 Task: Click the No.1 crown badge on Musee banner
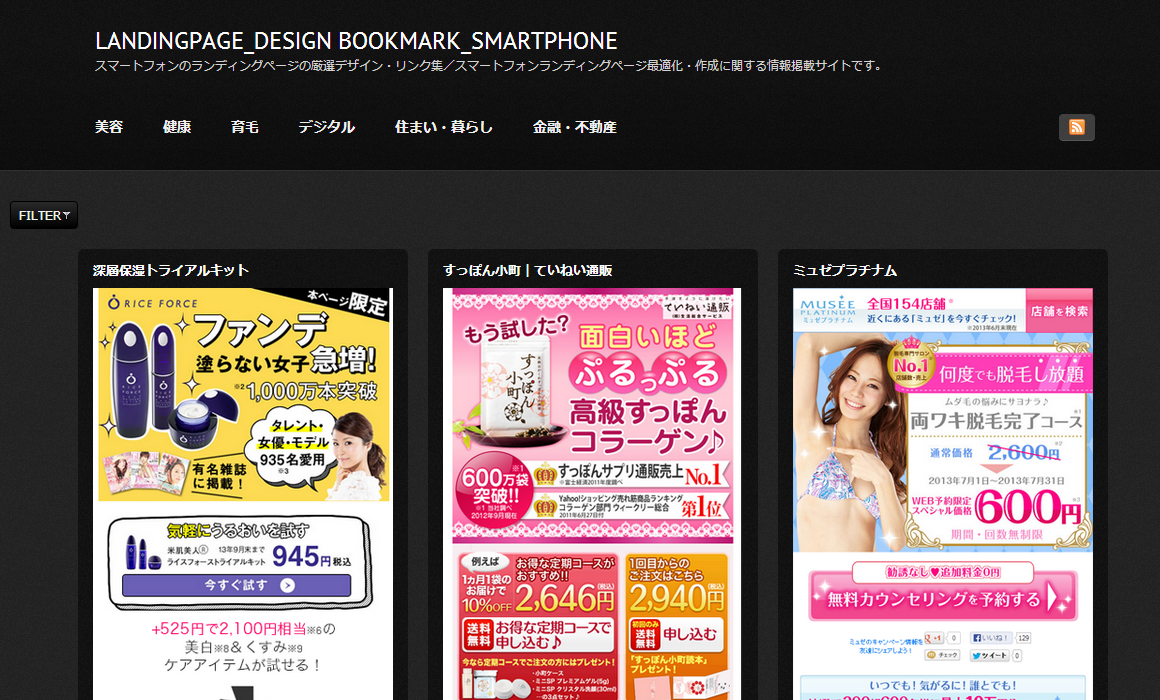click(x=911, y=362)
